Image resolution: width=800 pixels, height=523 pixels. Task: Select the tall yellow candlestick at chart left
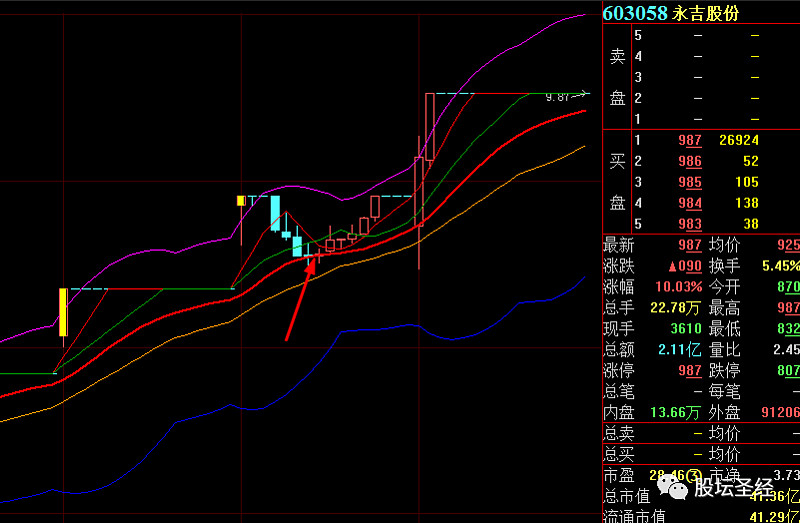[63, 312]
